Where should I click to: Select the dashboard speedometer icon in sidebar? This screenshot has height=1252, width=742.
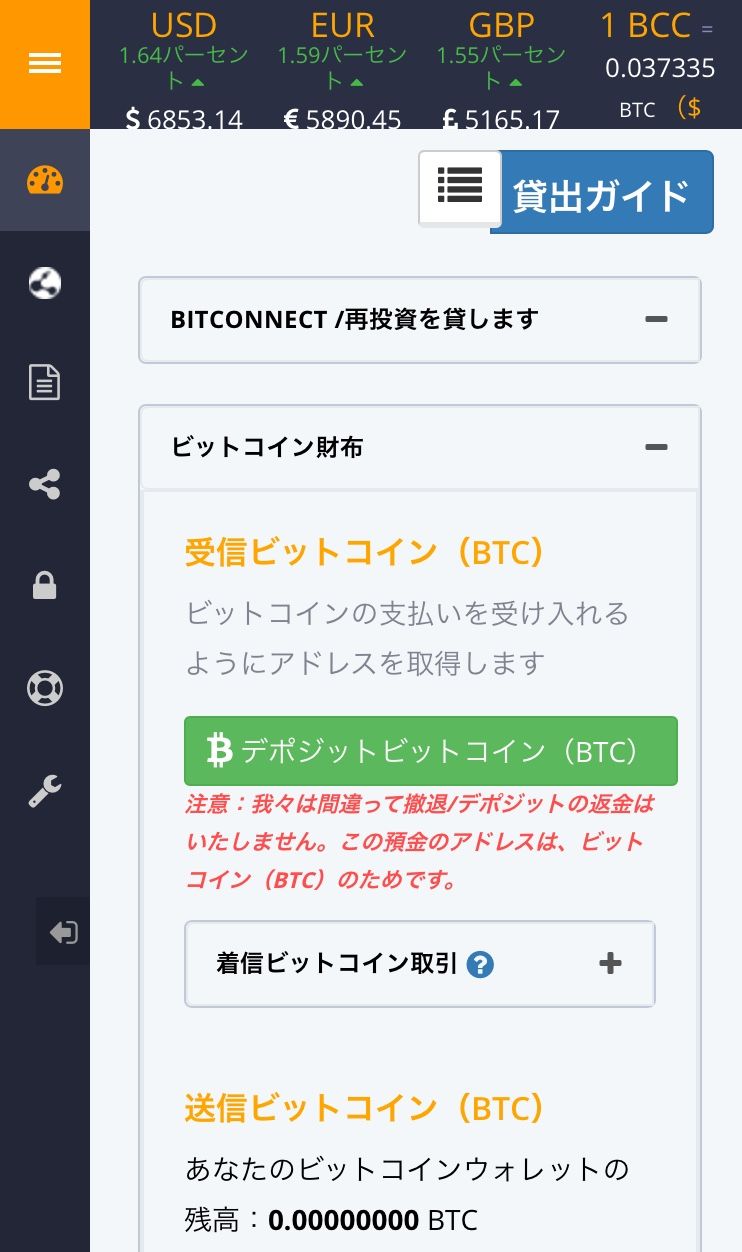pyautogui.click(x=44, y=181)
